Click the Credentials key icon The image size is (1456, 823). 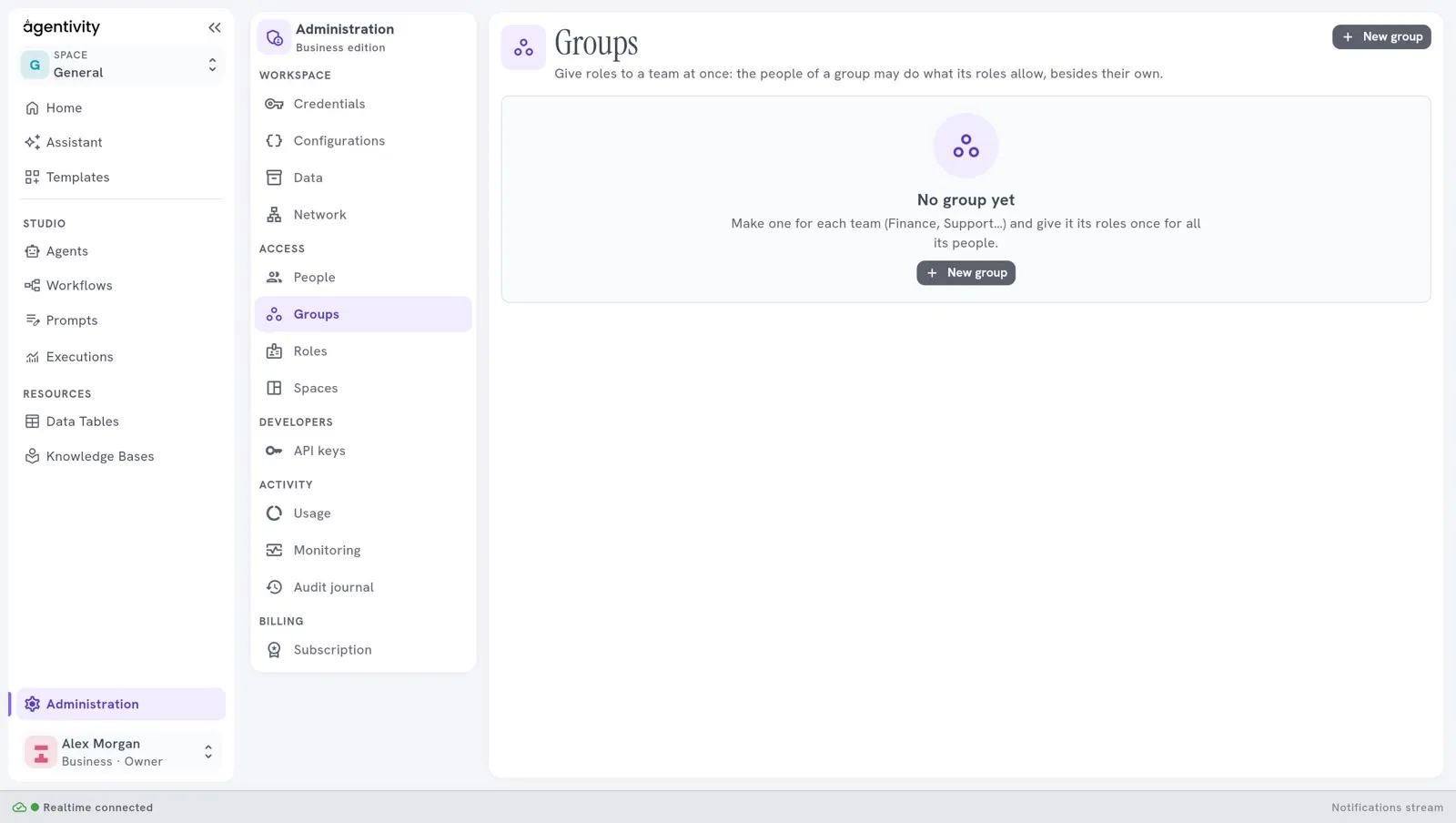click(274, 104)
